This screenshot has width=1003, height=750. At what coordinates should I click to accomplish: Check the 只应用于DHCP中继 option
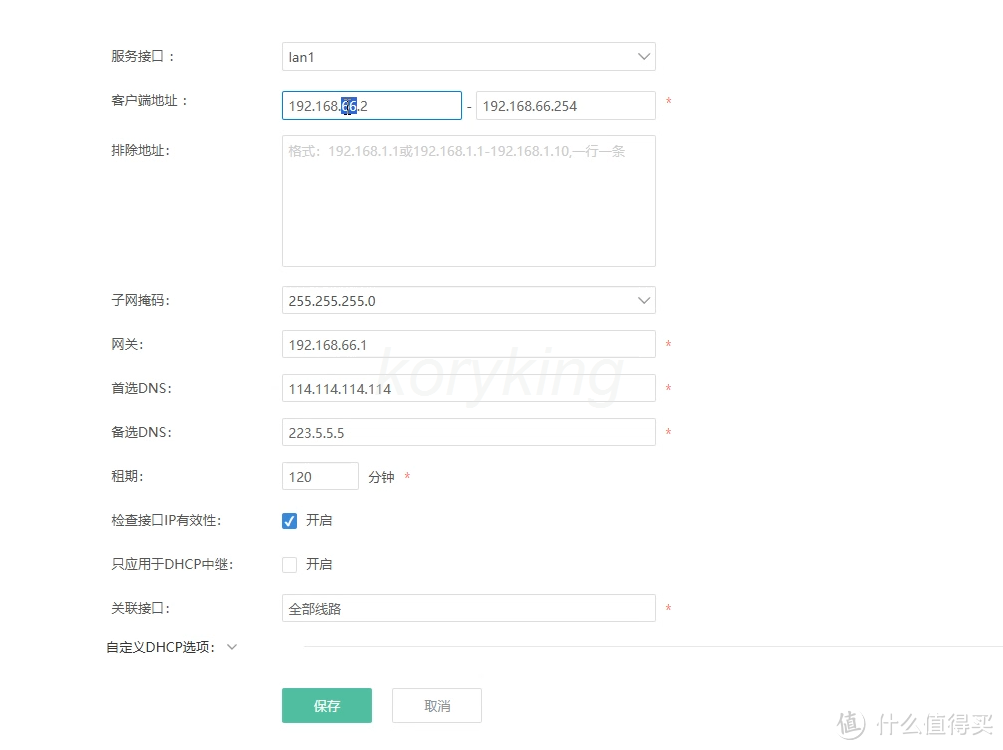click(x=289, y=564)
